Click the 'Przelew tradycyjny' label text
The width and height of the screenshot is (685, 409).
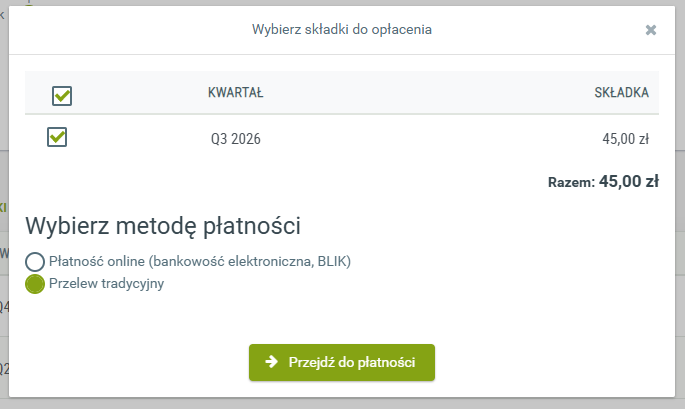[106, 284]
